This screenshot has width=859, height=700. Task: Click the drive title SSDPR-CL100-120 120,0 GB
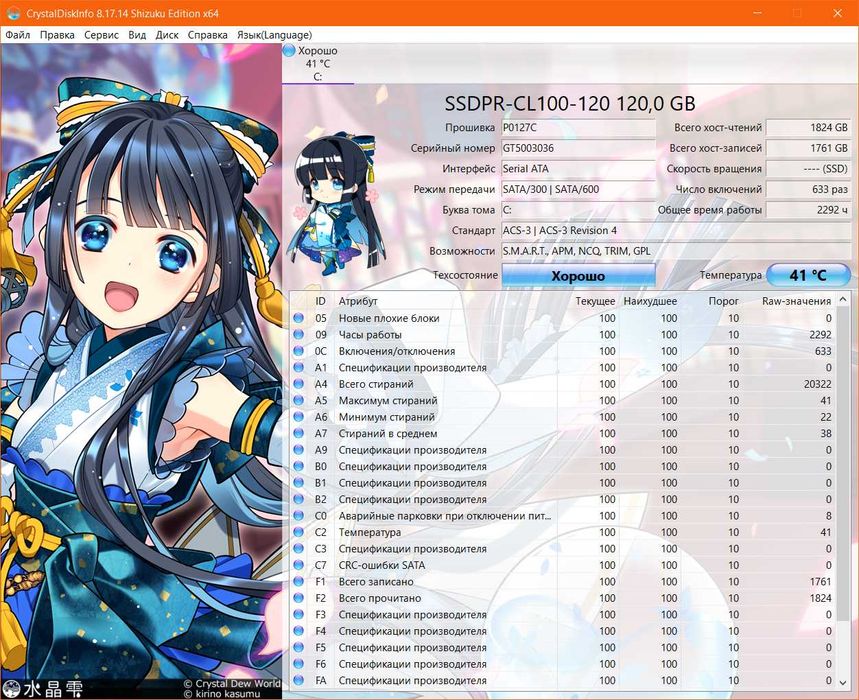(x=570, y=104)
